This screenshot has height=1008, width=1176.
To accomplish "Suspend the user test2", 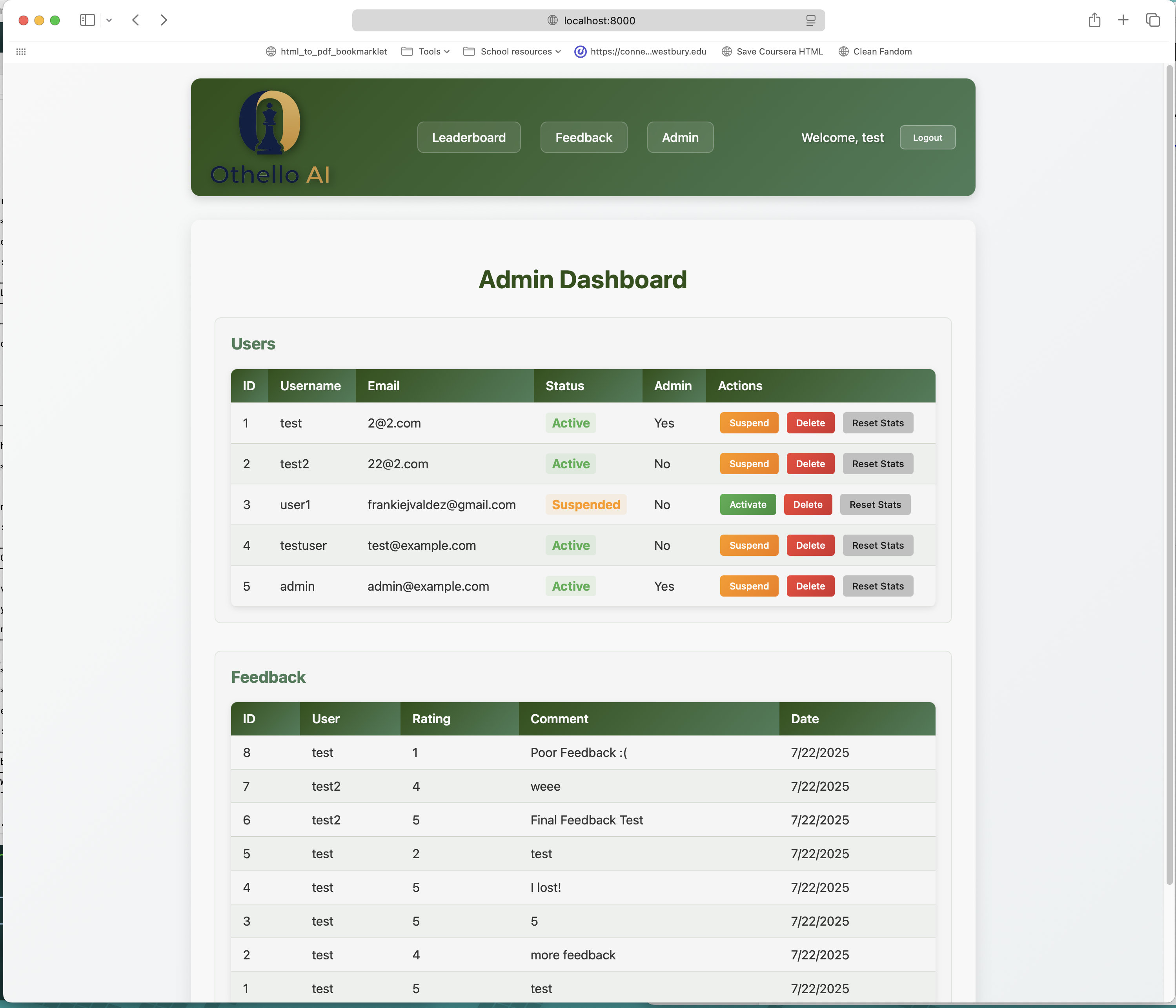I will pos(748,464).
